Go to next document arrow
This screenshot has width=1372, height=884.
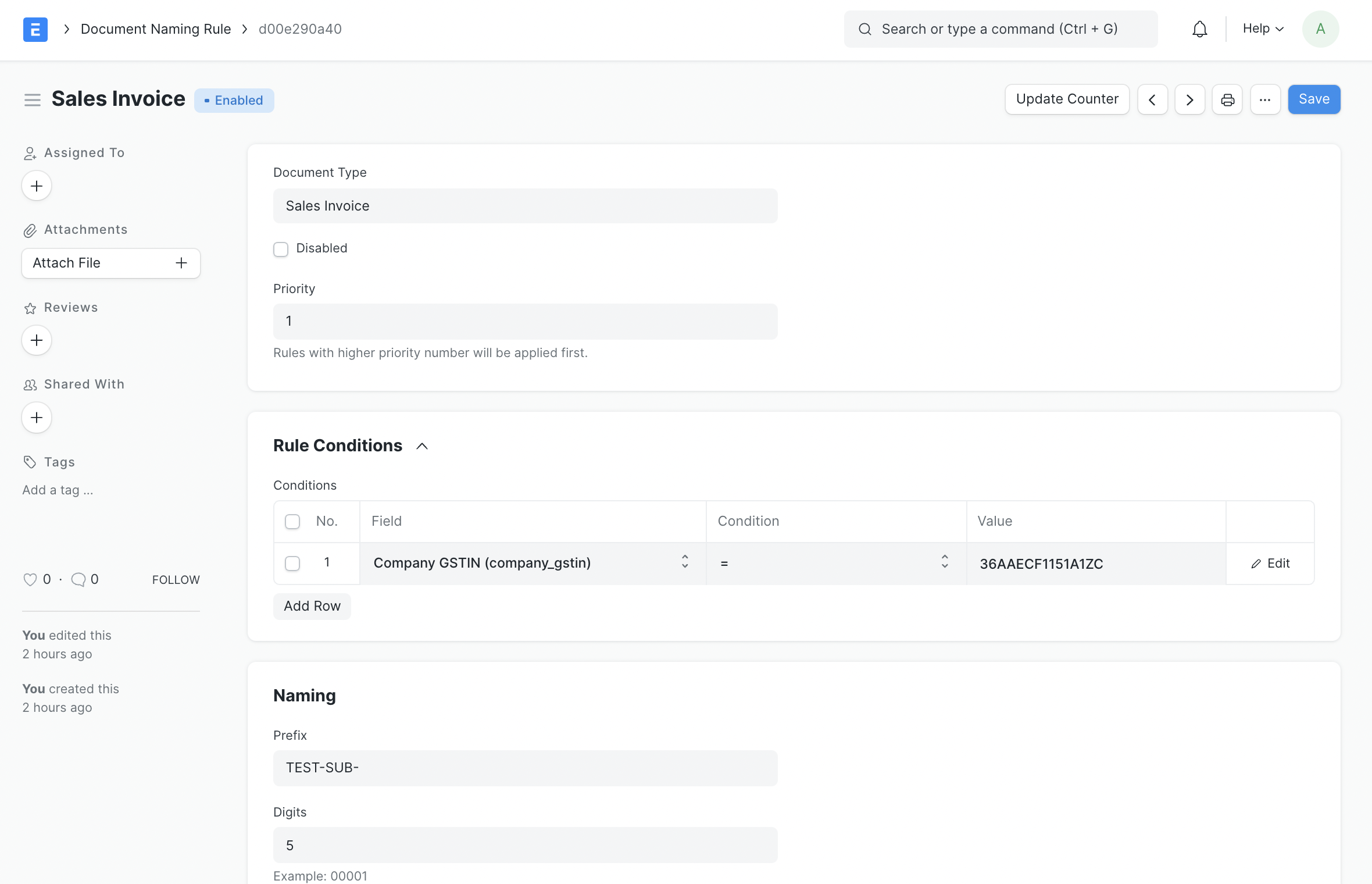click(1189, 99)
